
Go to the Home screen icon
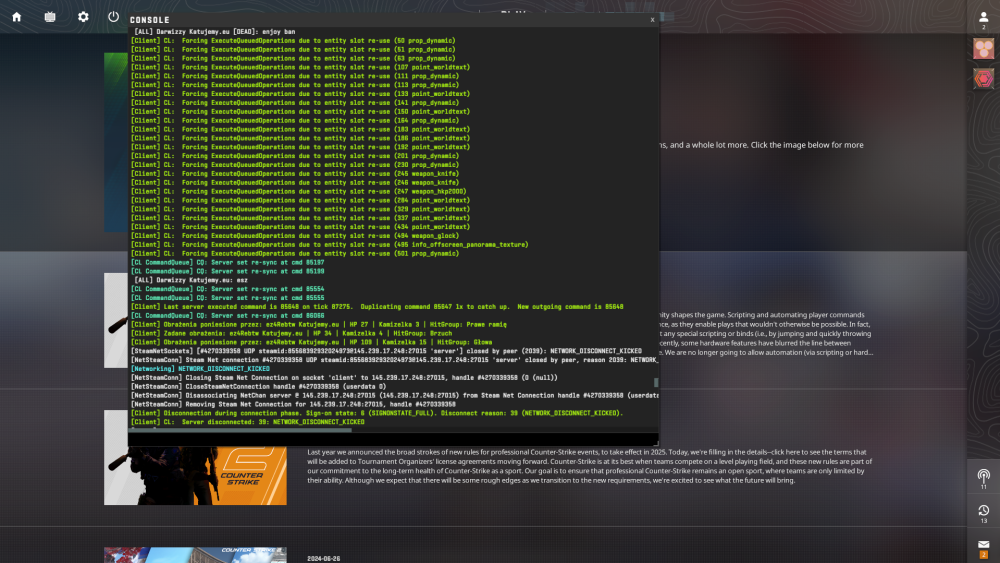17,17
